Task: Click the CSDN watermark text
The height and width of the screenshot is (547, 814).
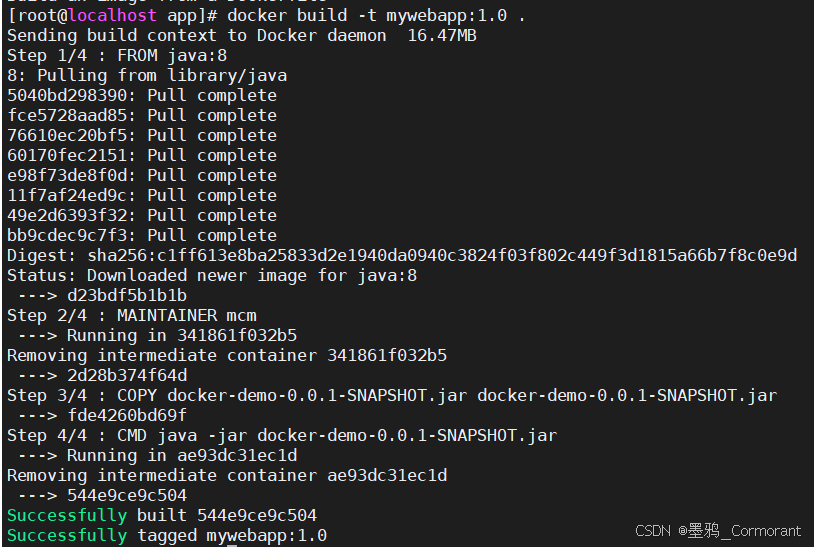Action: tap(718, 531)
